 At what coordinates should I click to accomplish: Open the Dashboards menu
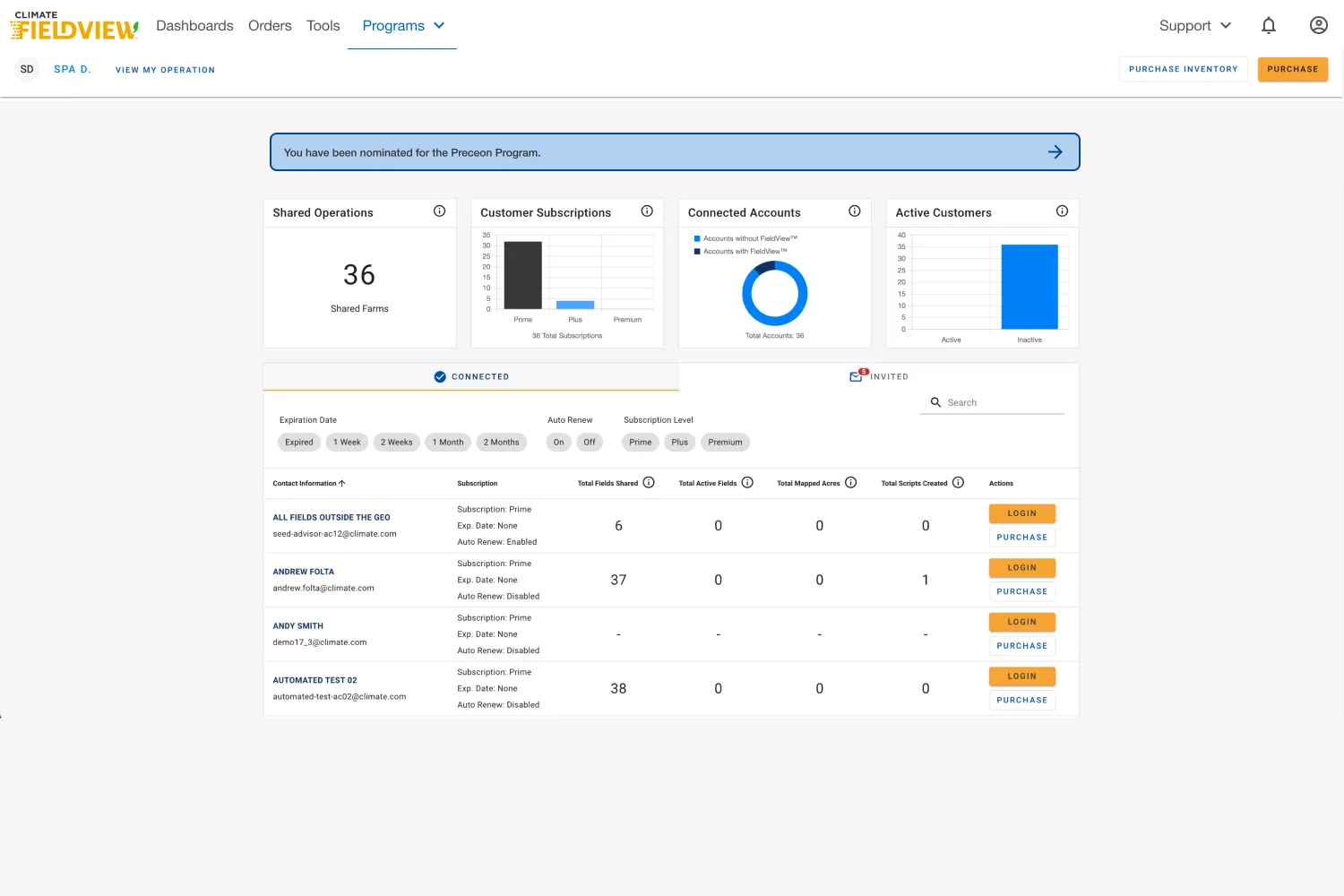[194, 26]
